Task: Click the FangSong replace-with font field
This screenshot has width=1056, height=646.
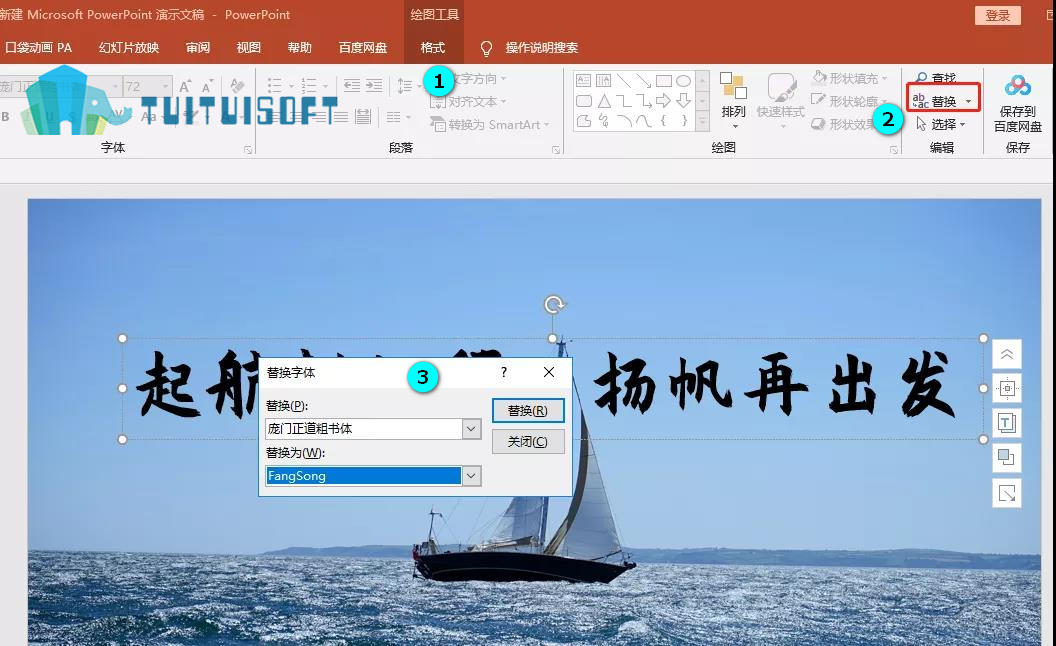Action: [x=364, y=476]
